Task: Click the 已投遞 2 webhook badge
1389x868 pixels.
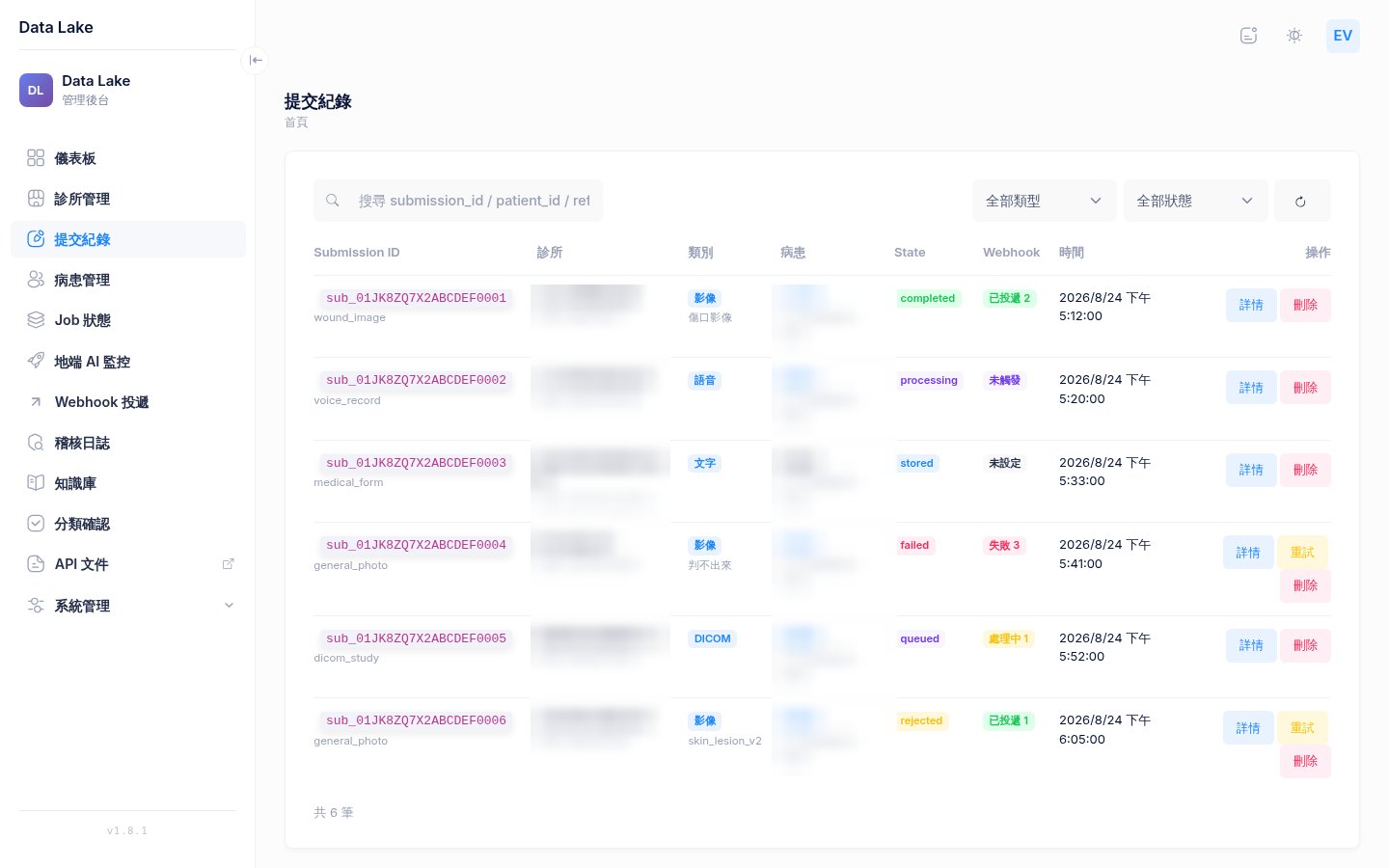Action: [1009, 298]
